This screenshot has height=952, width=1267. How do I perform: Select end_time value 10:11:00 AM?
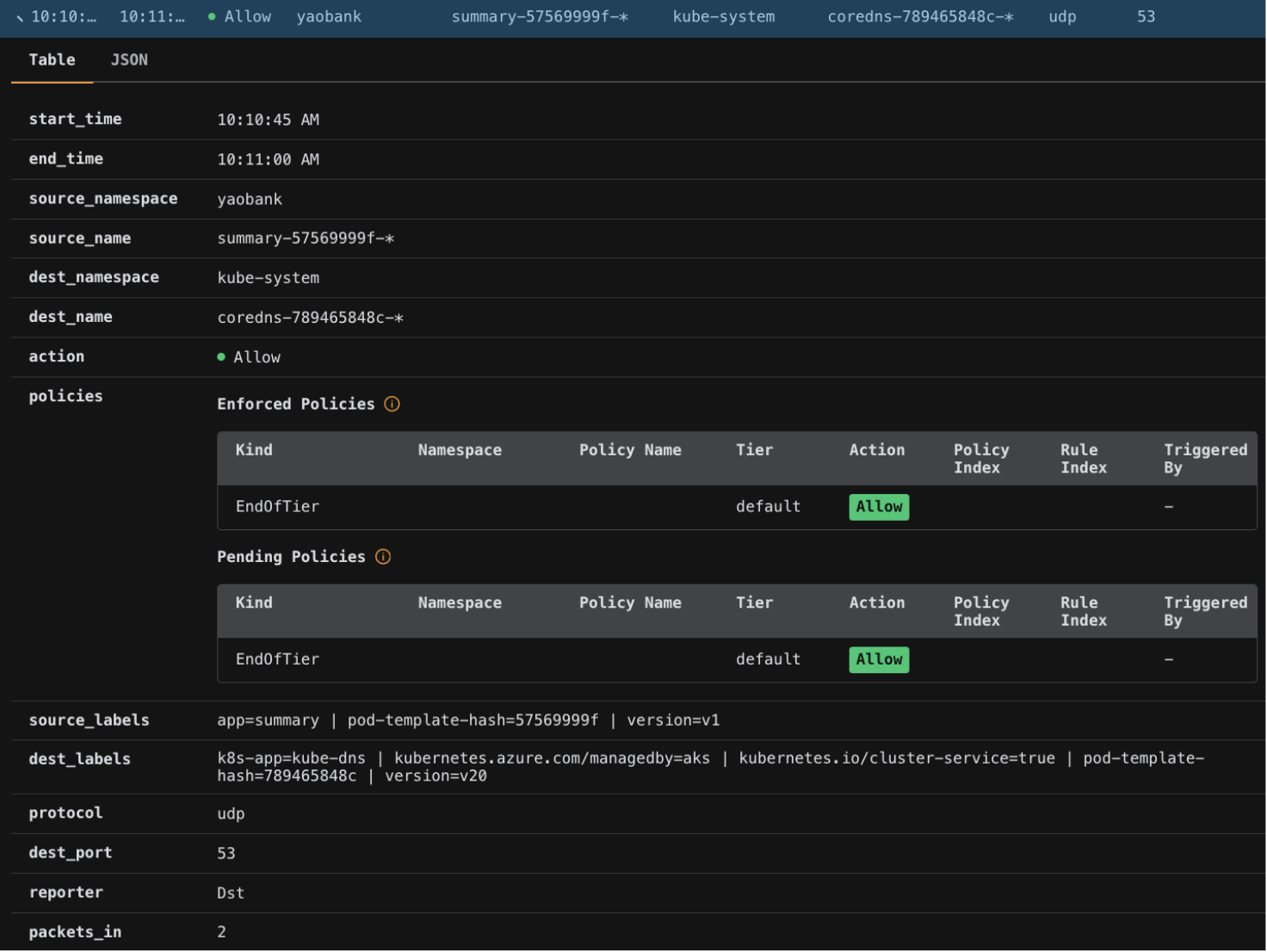(x=268, y=159)
